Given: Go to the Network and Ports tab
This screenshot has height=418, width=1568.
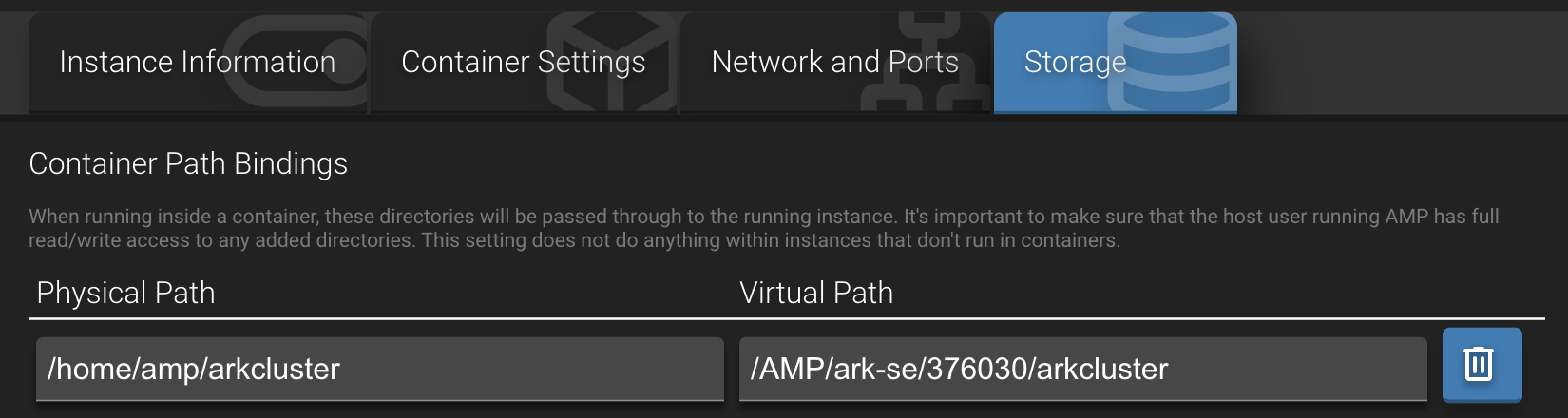Looking at the screenshot, I should (x=834, y=63).
